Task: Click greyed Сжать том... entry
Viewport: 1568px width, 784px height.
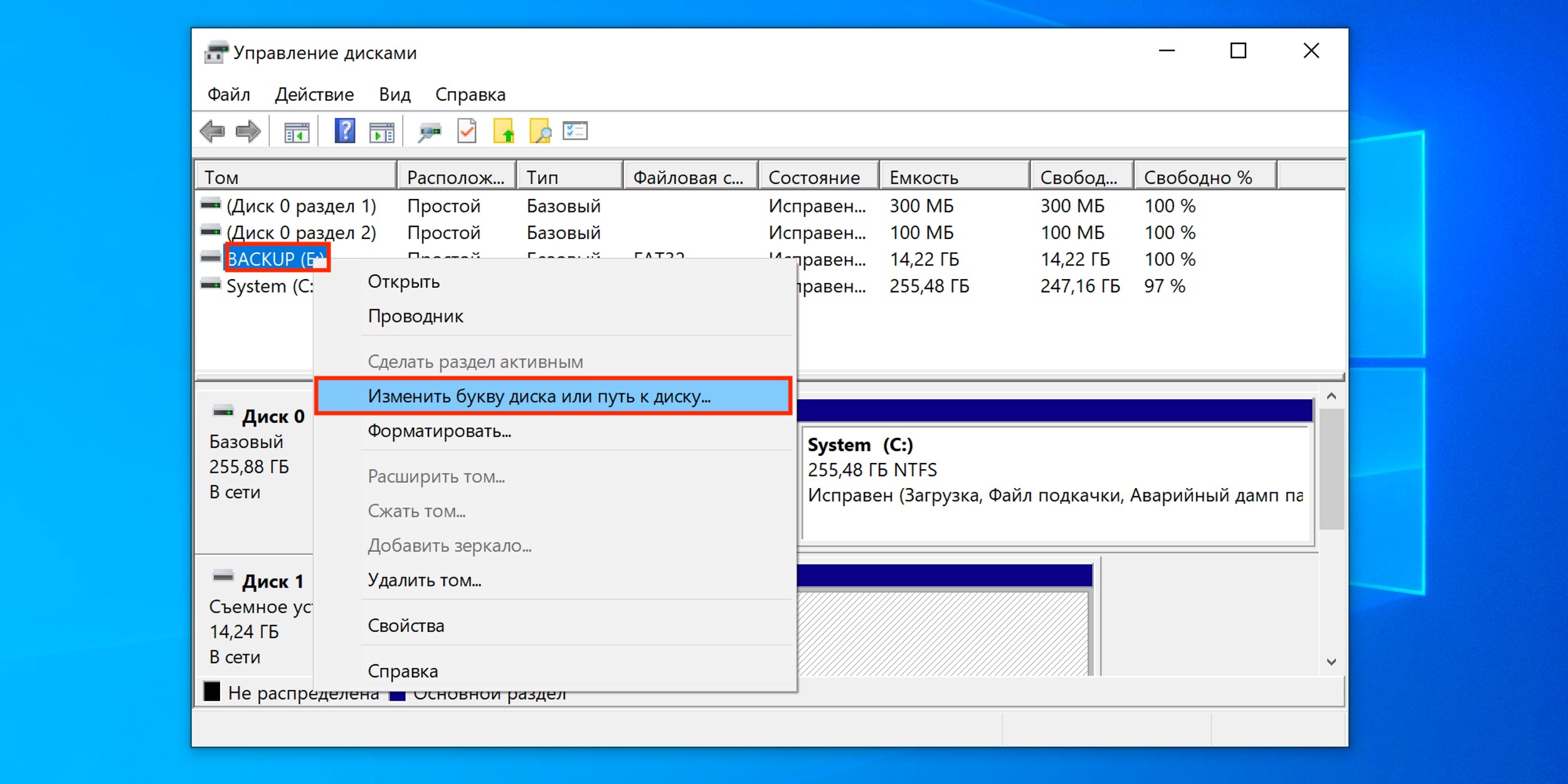Action: click(x=555, y=511)
